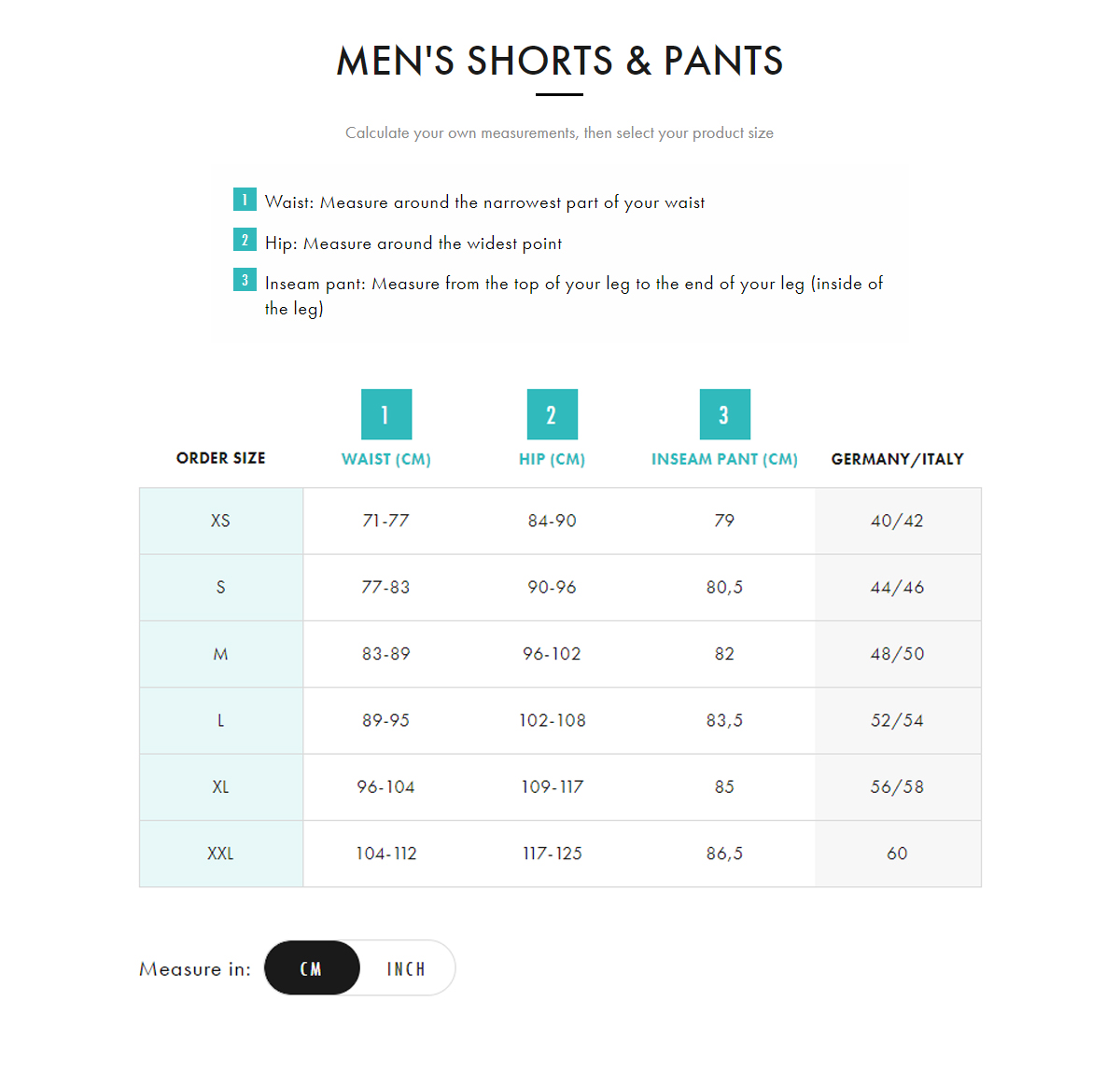Select the CM measurement toggle
Viewport: 1120px width, 1071px height.
click(x=312, y=968)
